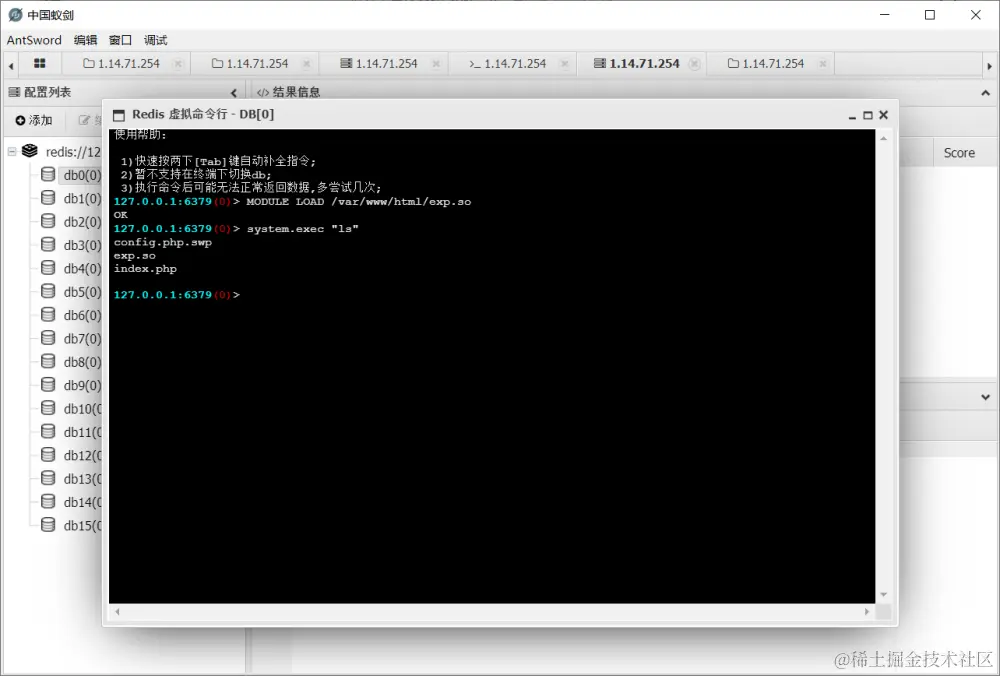Open the first 1.14.71.254 folder tab
The height and width of the screenshot is (676, 1000).
pyautogui.click(x=121, y=64)
